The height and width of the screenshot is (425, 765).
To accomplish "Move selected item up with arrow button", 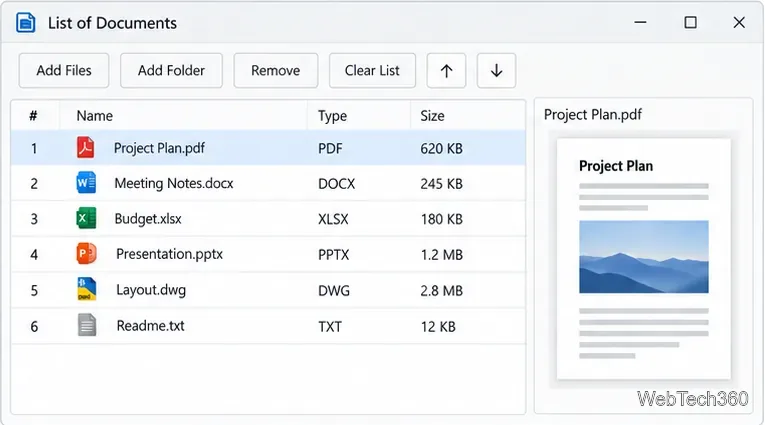I will click(446, 71).
